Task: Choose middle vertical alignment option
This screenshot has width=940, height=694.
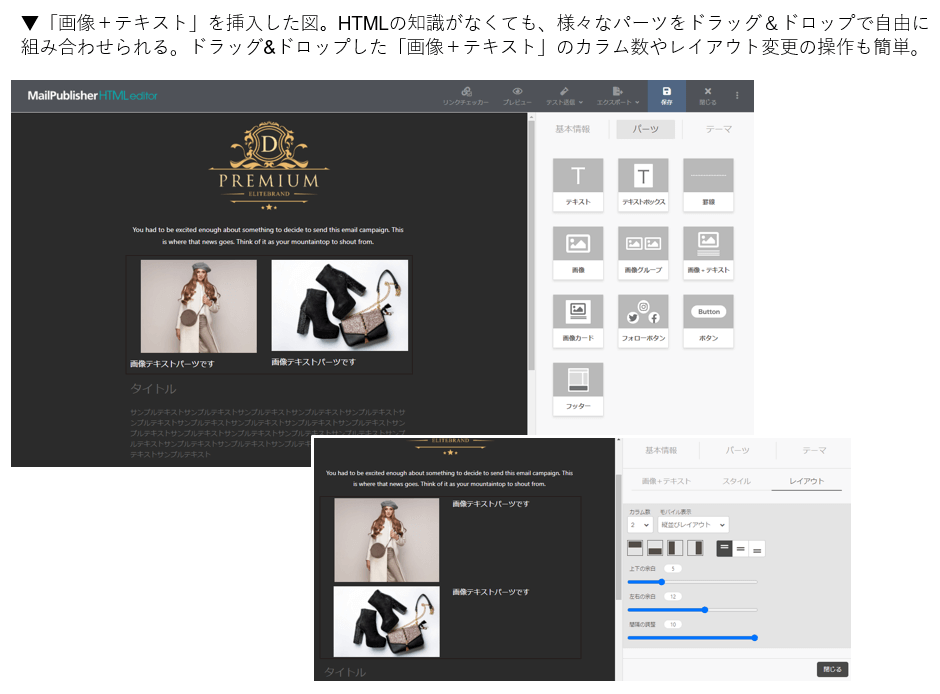Action: [x=741, y=548]
